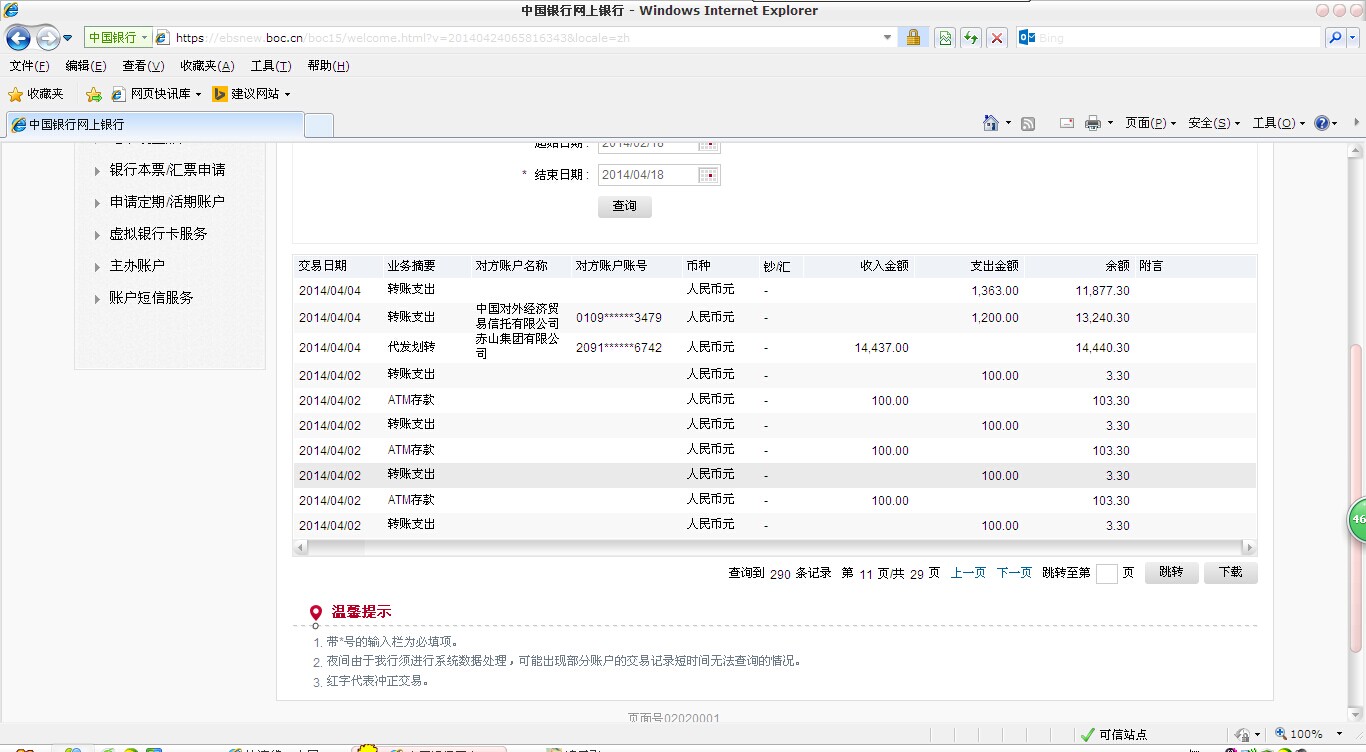The height and width of the screenshot is (752, 1366).
Task: Click the 收藏夹 favorites star button
Action: (36, 94)
